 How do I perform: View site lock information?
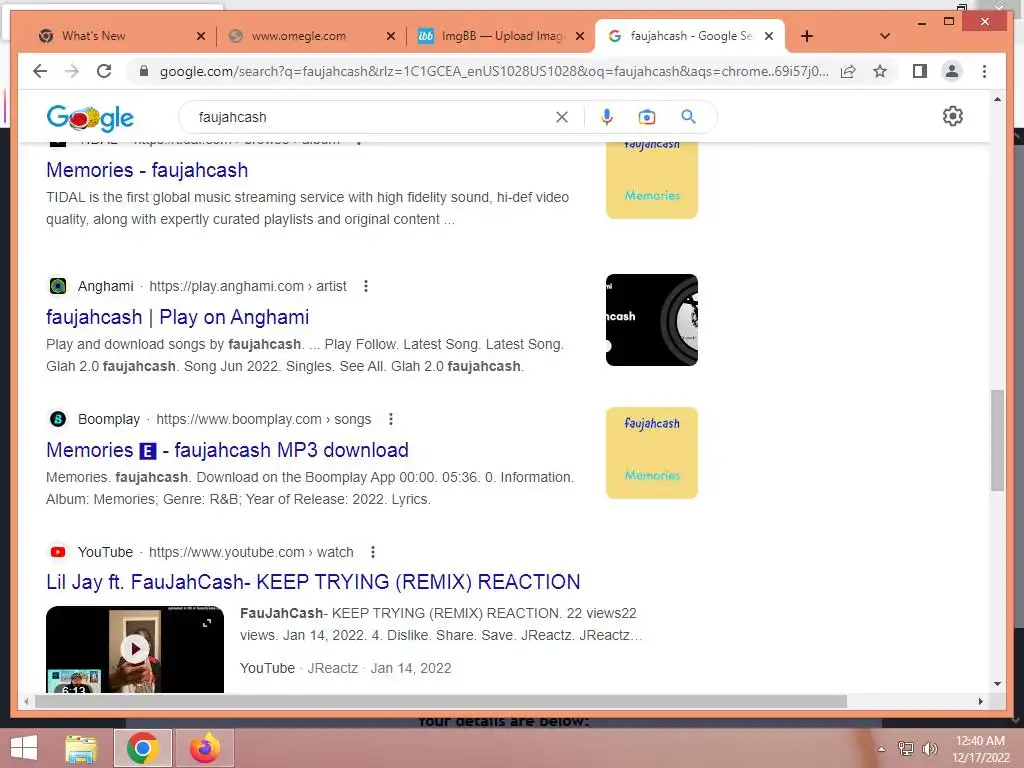click(144, 71)
